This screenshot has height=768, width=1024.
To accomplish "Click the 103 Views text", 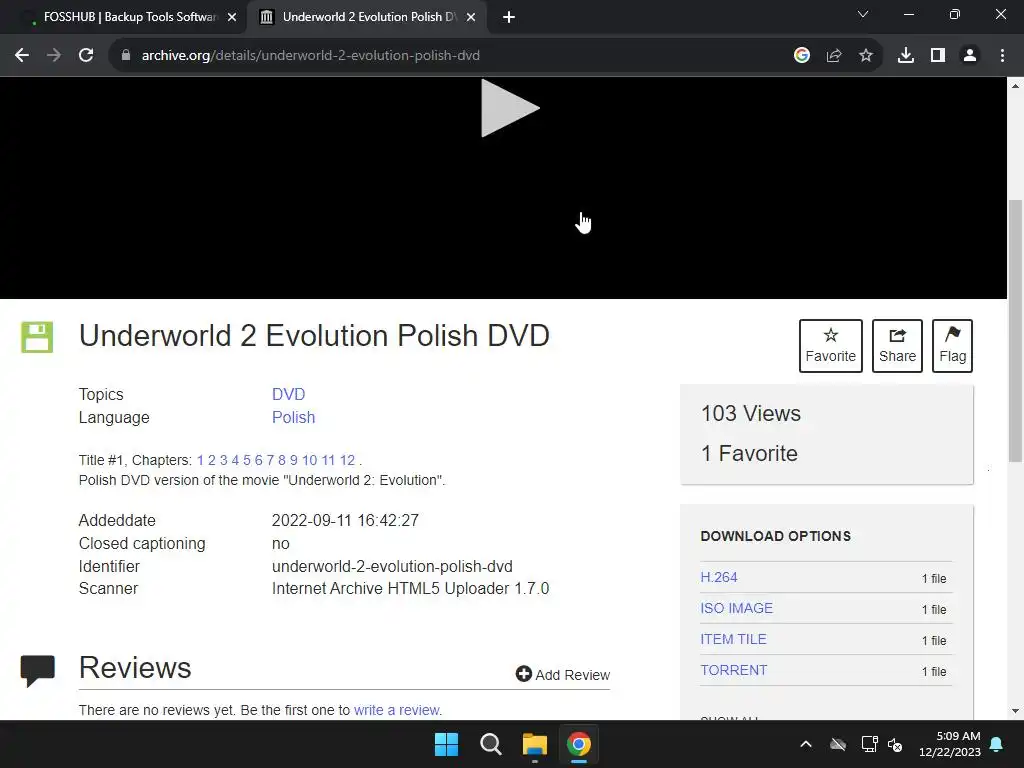I will point(751,413).
